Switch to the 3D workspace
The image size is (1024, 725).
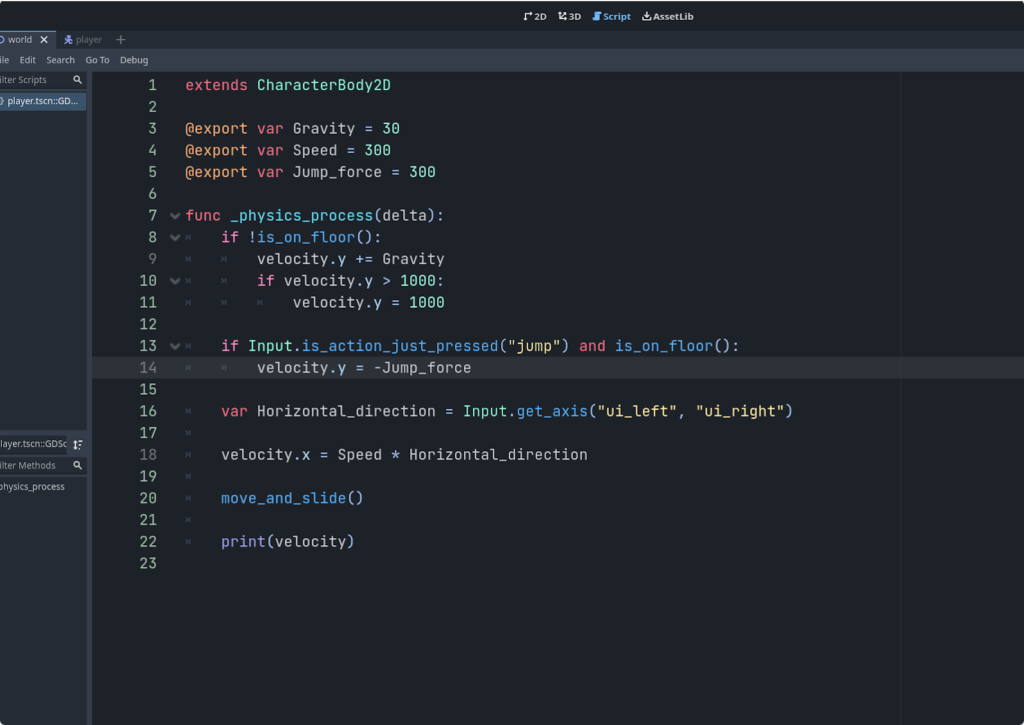click(x=567, y=16)
